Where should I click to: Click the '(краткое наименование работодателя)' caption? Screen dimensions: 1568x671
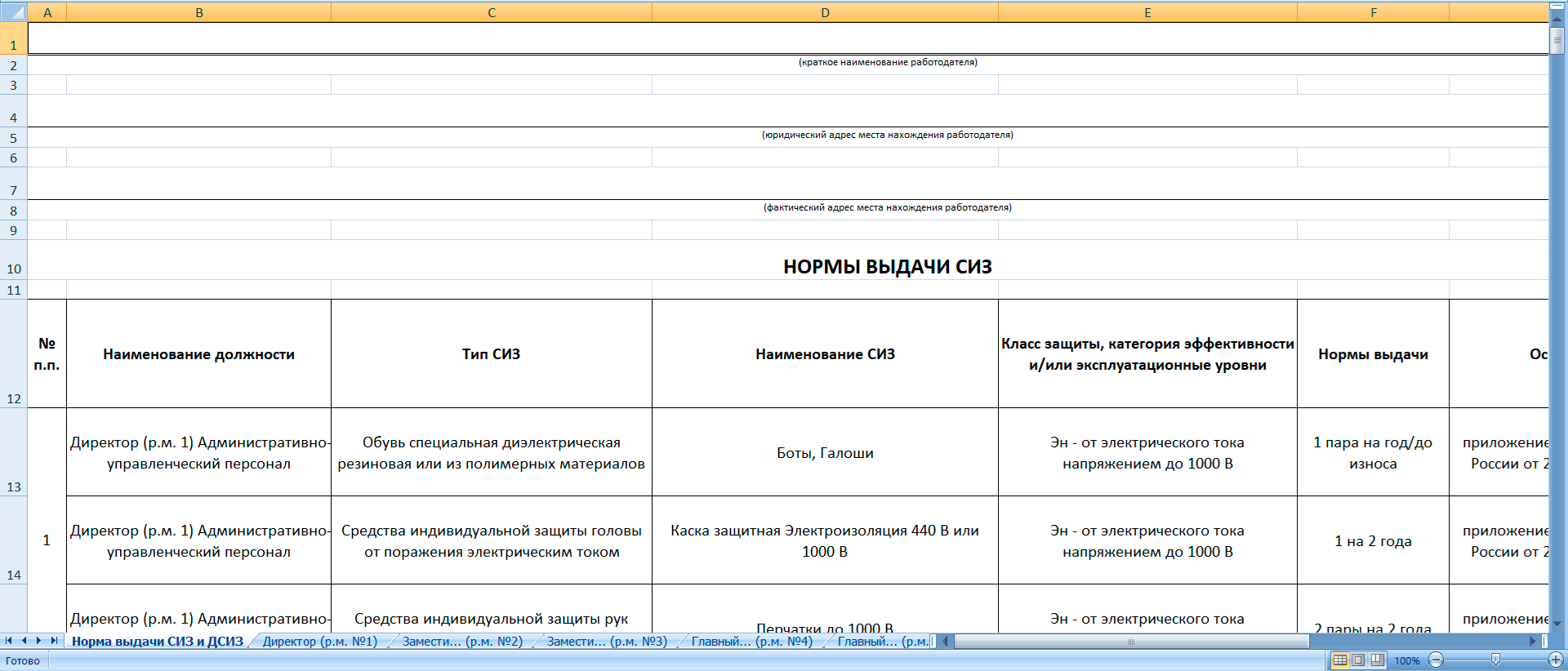[x=888, y=62]
